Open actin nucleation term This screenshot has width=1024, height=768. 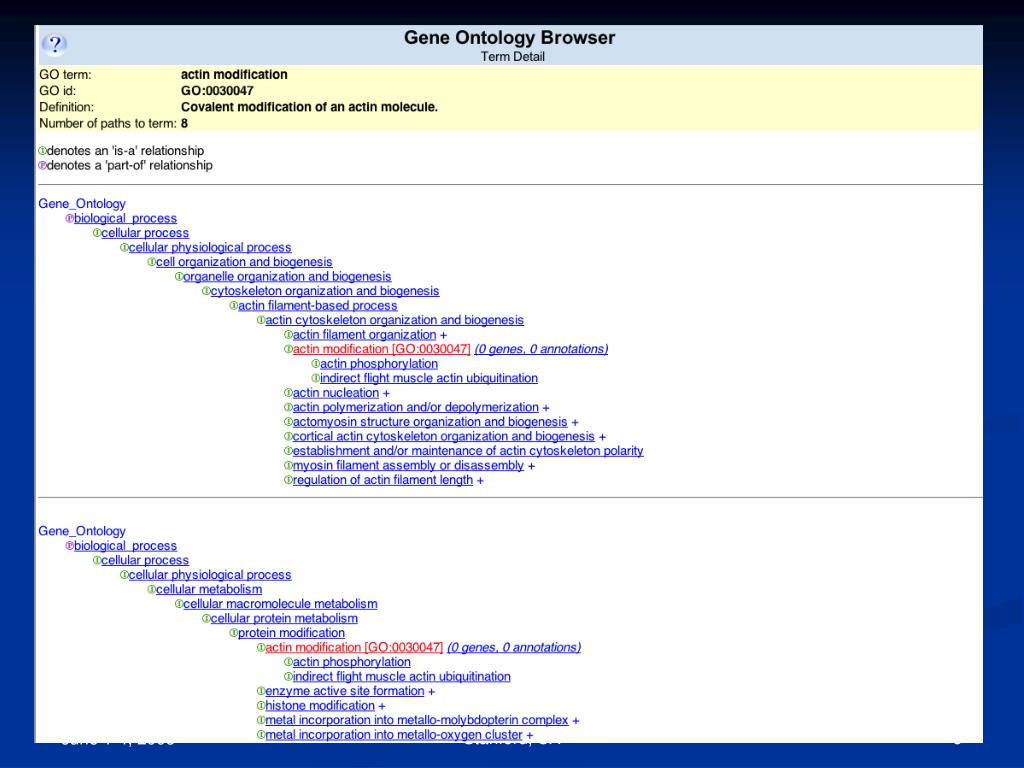[336, 392]
